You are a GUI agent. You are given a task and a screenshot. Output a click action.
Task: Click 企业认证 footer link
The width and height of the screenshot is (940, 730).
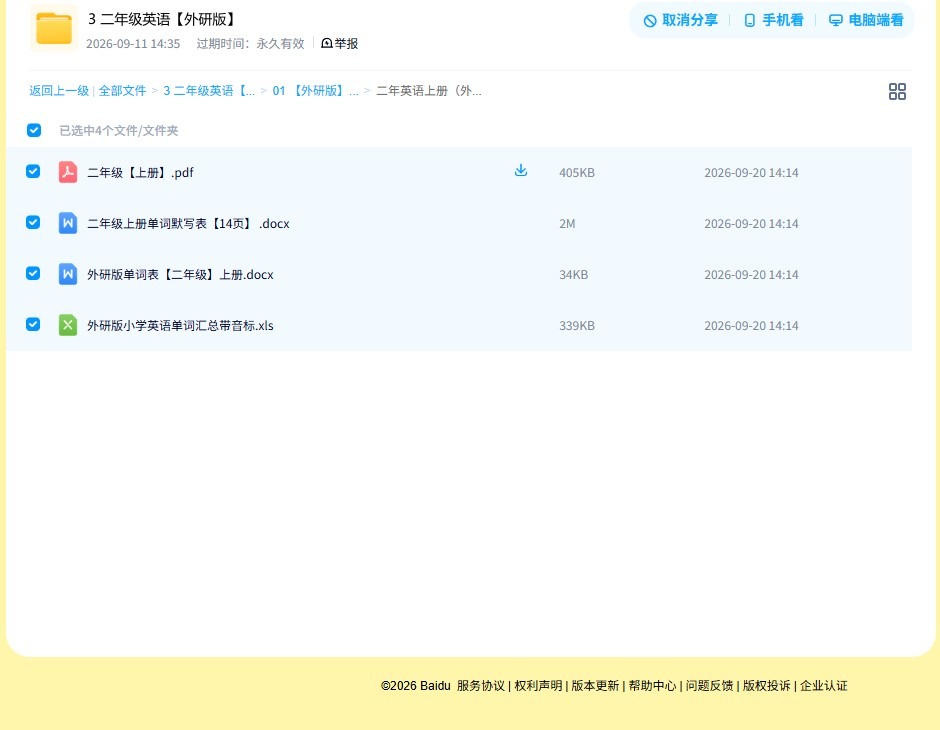coord(824,686)
